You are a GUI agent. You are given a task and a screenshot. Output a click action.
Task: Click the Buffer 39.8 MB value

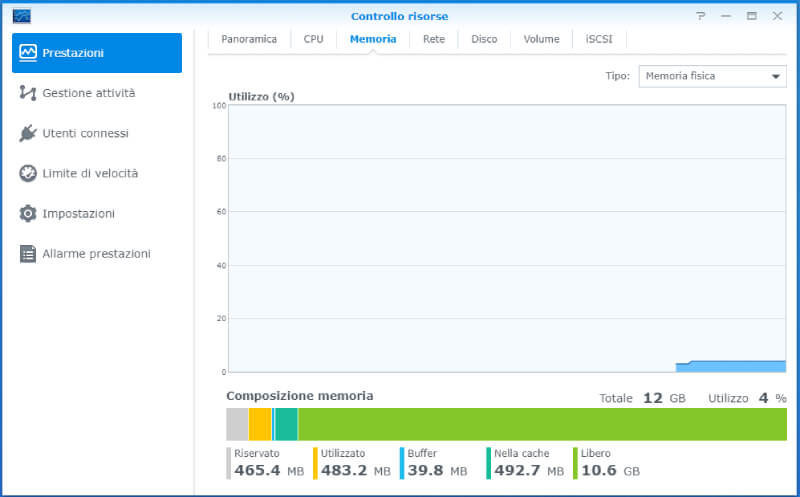(437, 470)
